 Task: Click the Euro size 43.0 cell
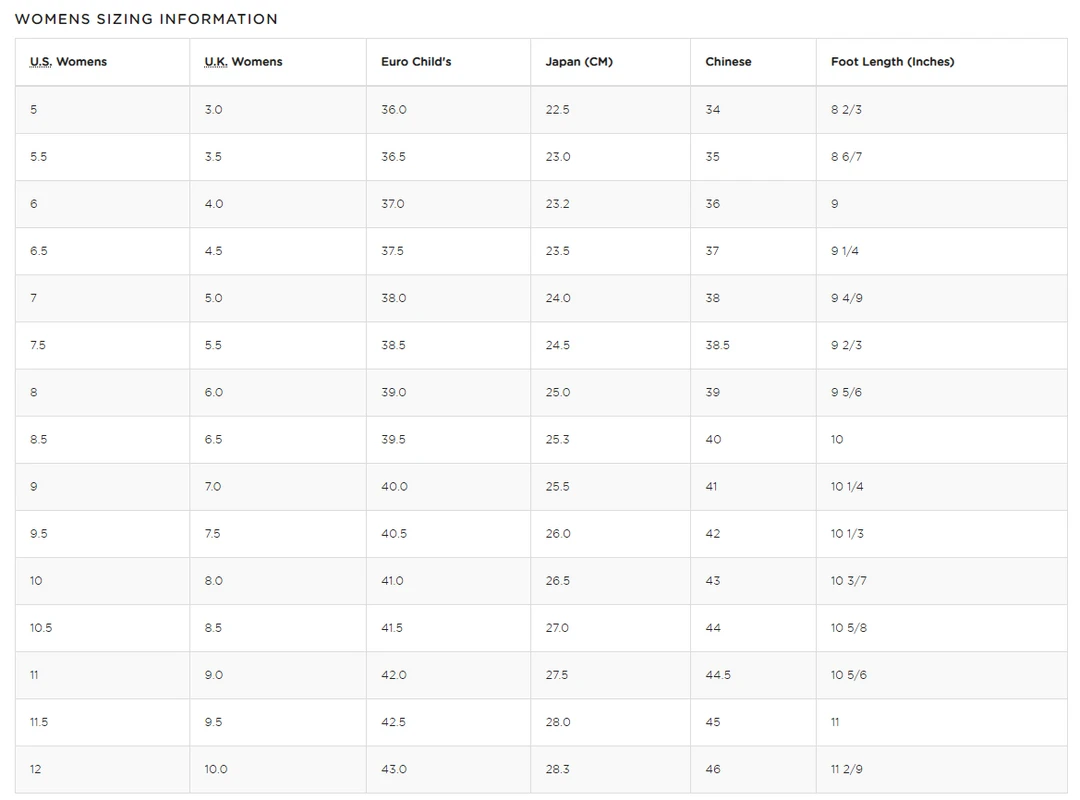394,769
